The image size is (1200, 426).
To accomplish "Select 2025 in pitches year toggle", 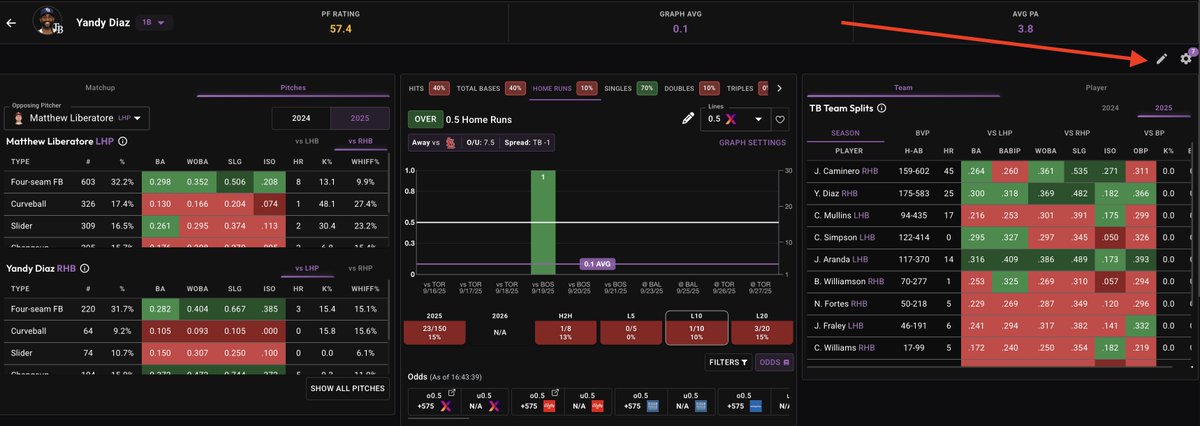I will pyautogui.click(x=359, y=118).
